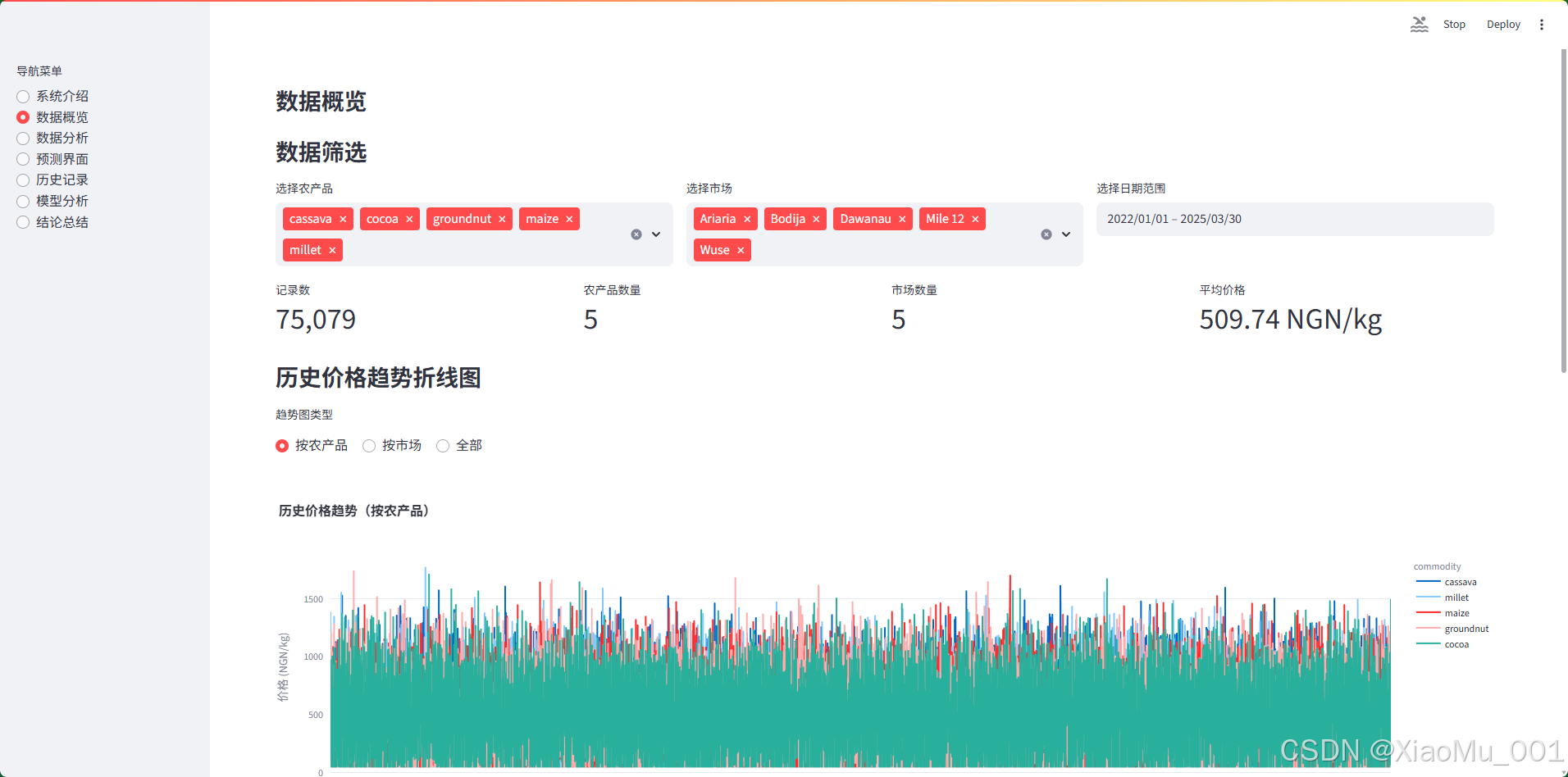Remove the cocoa tag
This screenshot has height=777, width=1568.
tap(409, 220)
